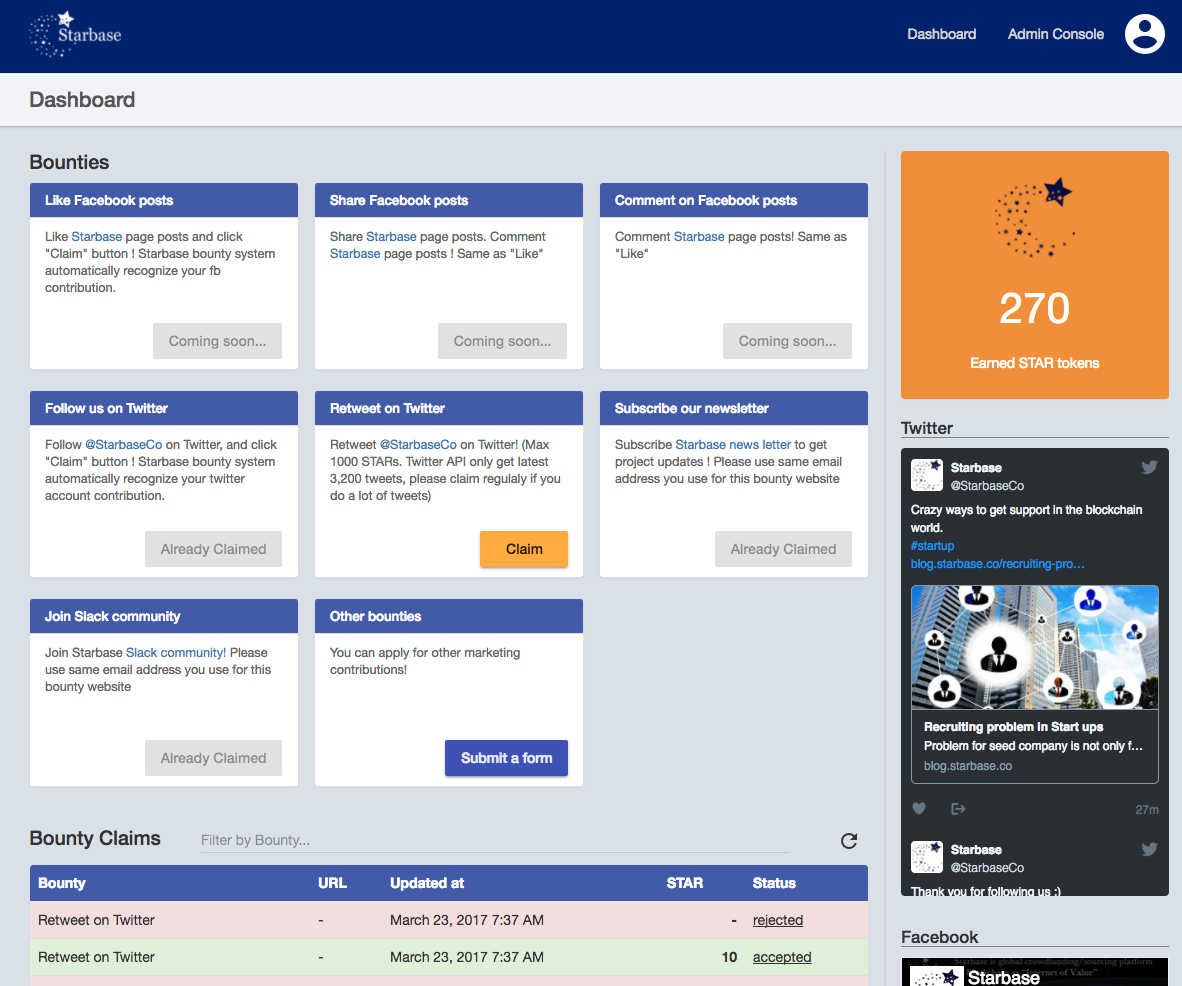Open Starbase link in Comment on Facebook card
The height and width of the screenshot is (986, 1182).
coord(699,237)
